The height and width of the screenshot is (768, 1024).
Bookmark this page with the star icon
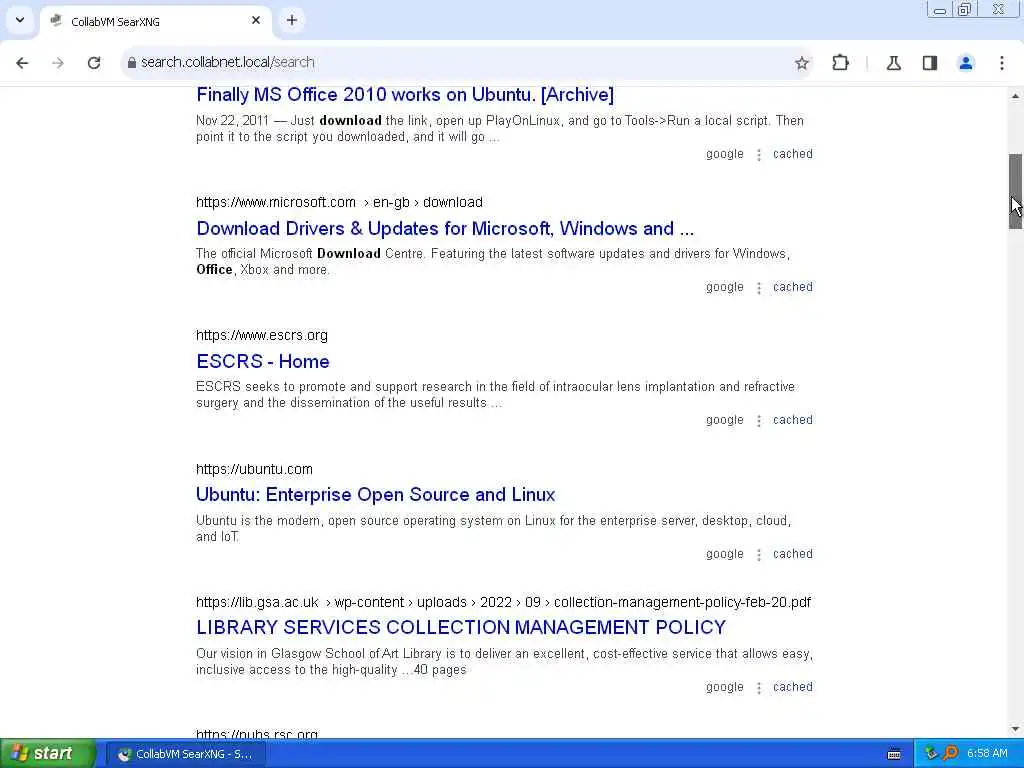click(801, 63)
